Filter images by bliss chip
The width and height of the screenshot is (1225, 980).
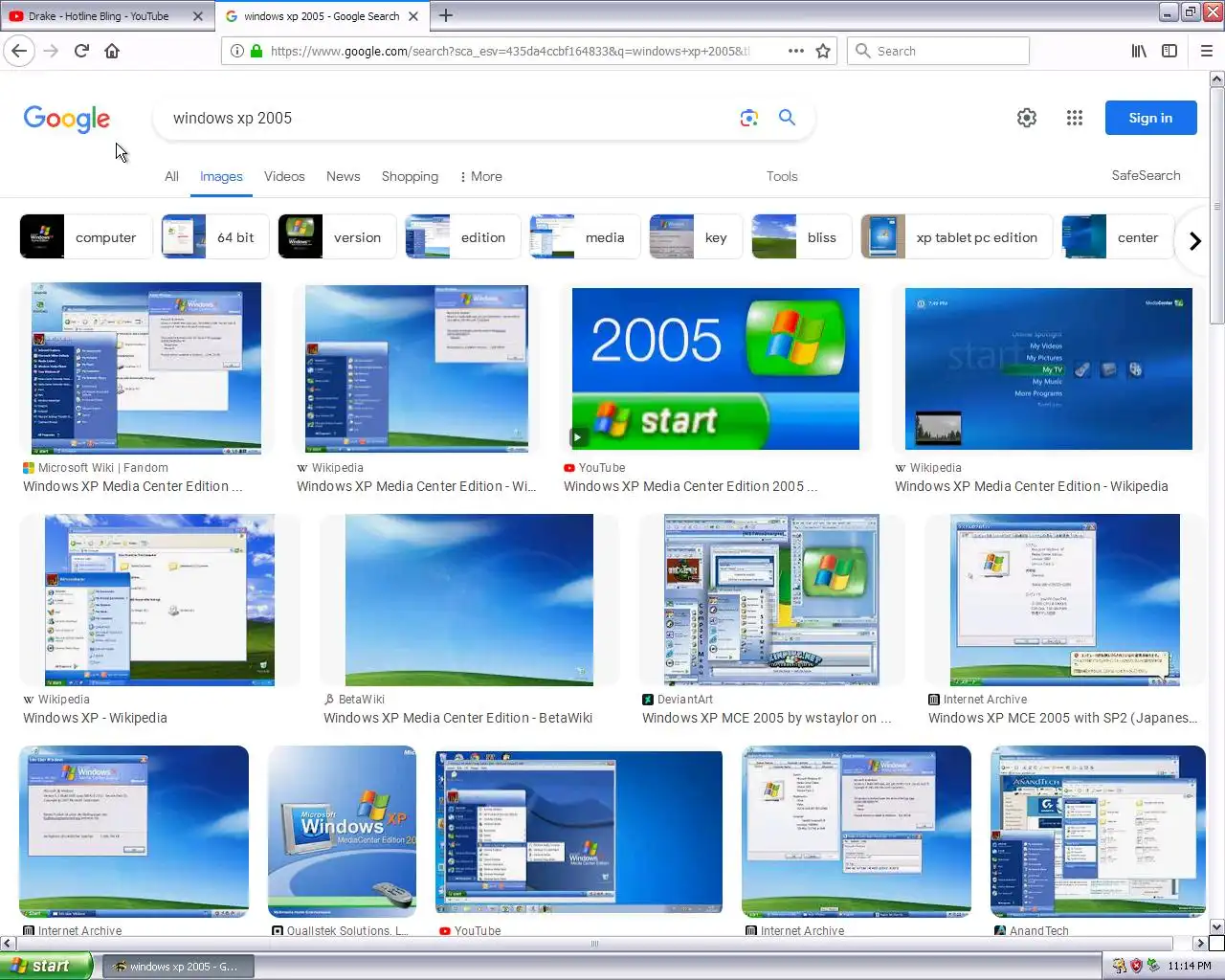click(x=802, y=237)
